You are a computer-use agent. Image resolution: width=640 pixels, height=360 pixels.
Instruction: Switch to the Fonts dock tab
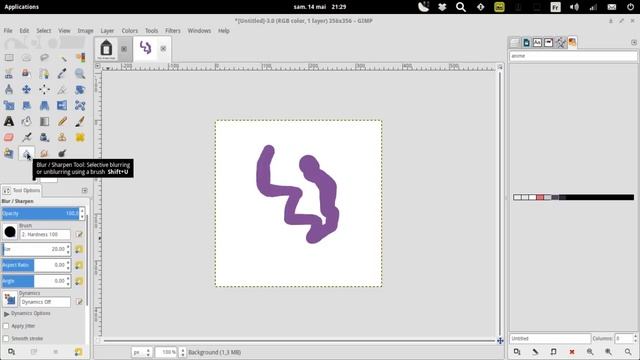click(x=538, y=42)
